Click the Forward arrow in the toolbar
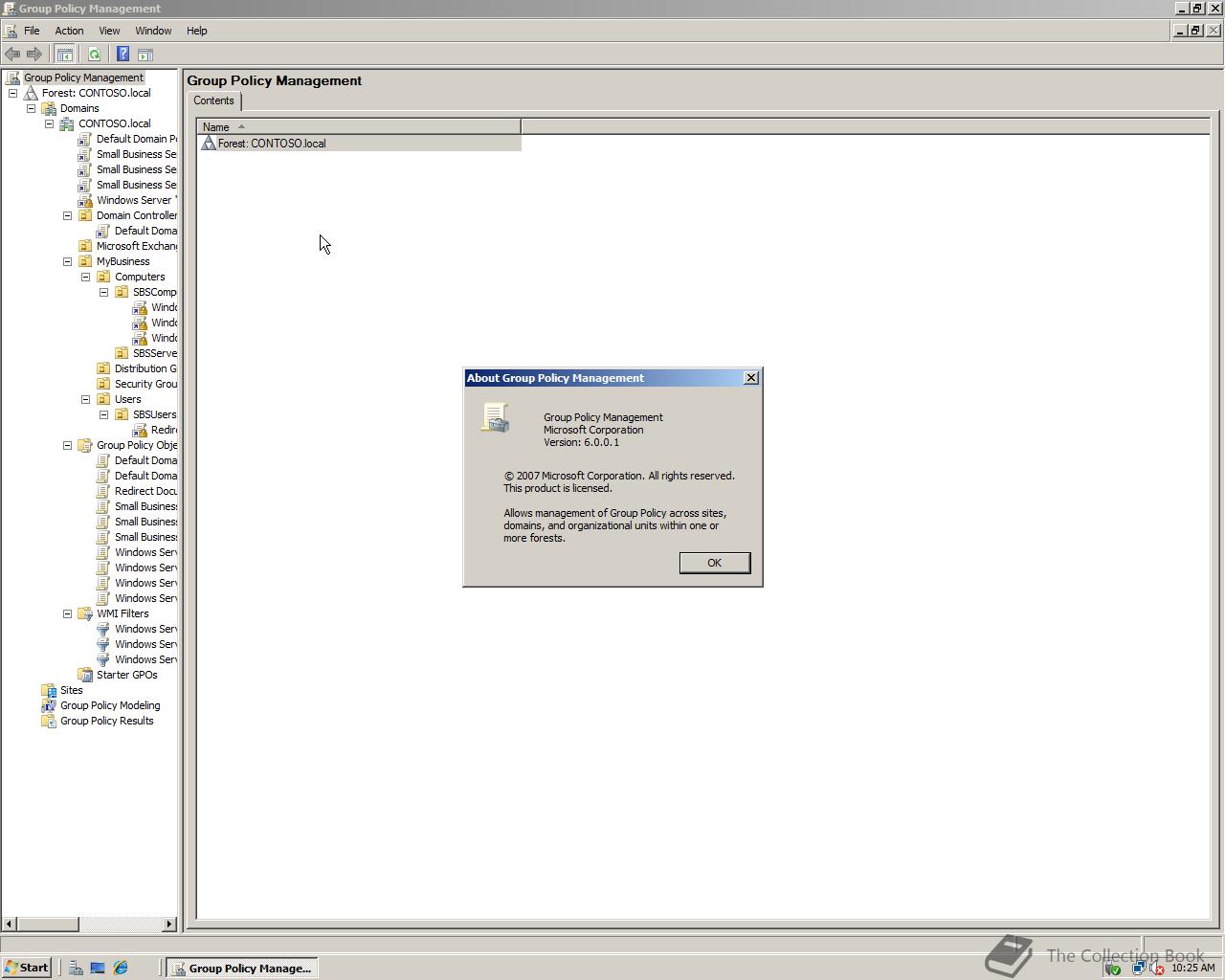The width and height of the screenshot is (1225, 980). 34,55
